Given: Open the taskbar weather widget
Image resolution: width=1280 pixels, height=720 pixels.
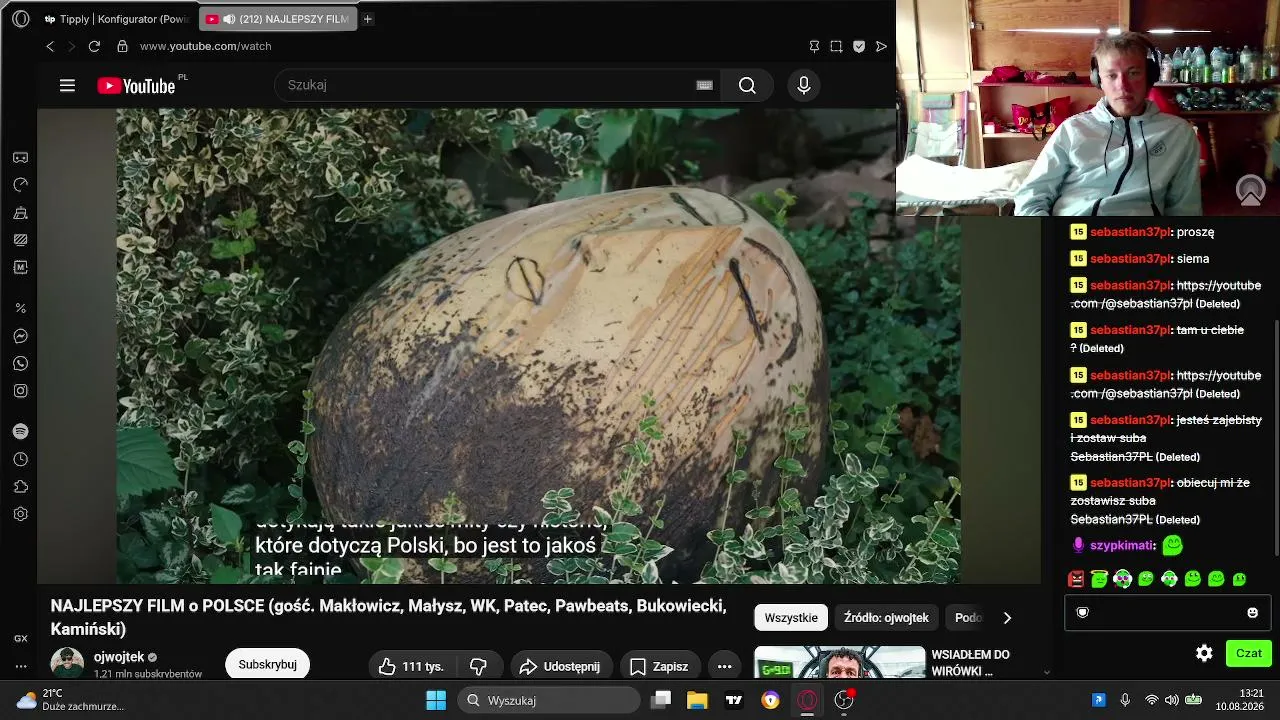Looking at the screenshot, I should click(x=70, y=700).
